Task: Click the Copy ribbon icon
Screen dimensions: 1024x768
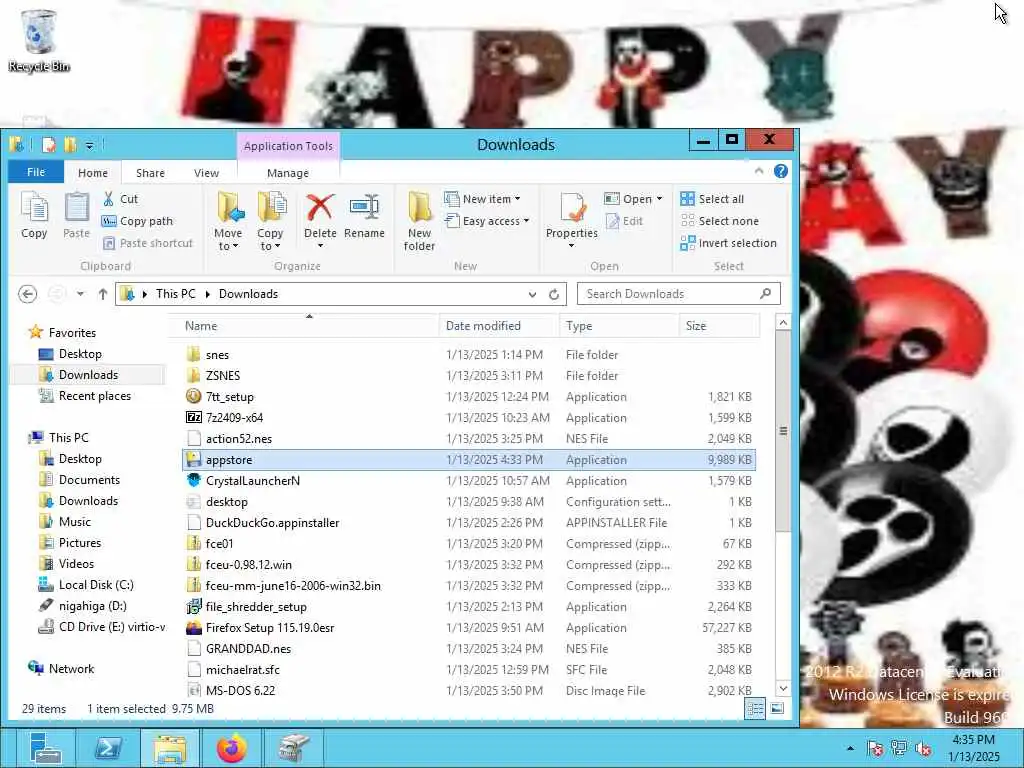Action: [34, 216]
